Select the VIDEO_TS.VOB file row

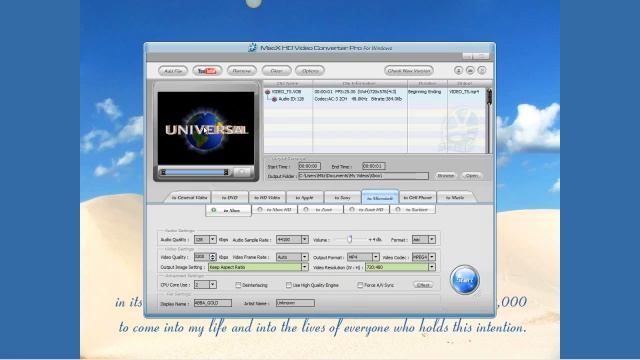(375, 92)
